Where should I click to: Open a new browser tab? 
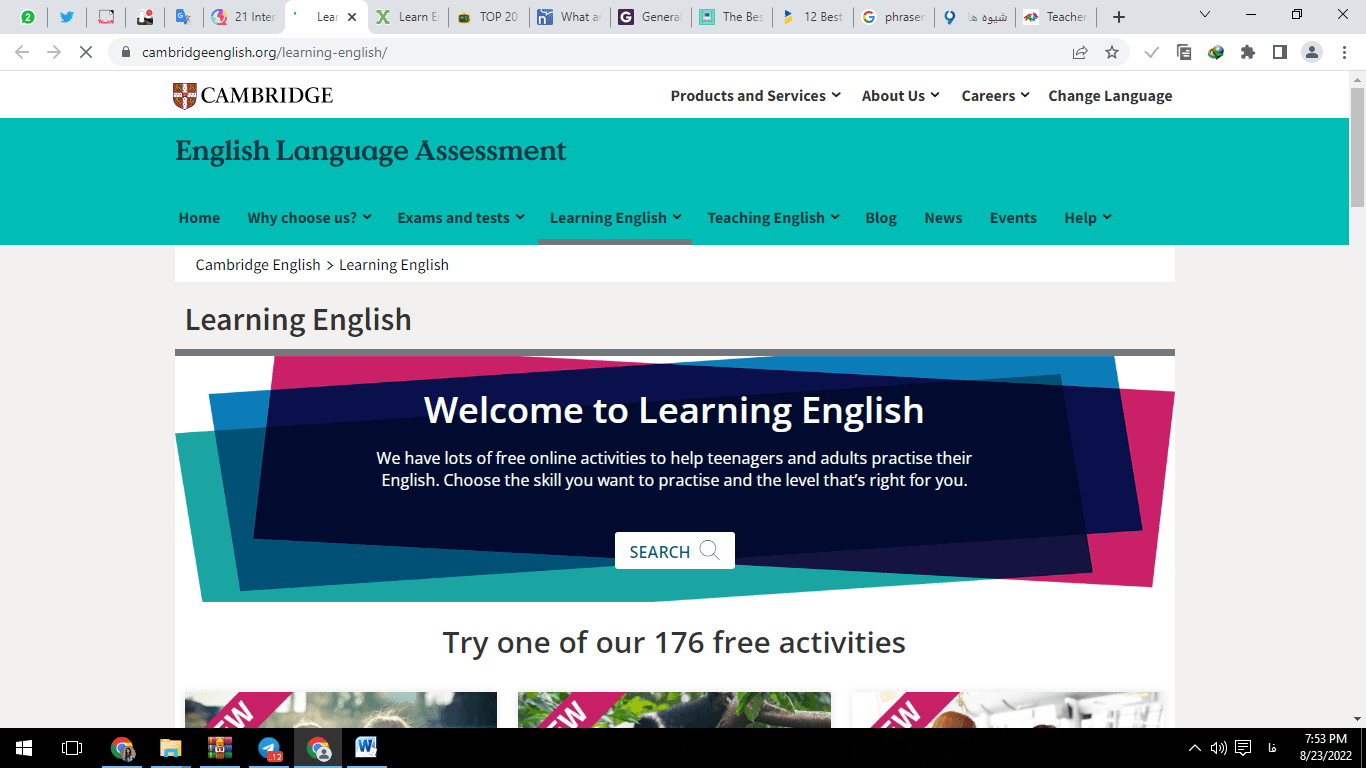1119,17
